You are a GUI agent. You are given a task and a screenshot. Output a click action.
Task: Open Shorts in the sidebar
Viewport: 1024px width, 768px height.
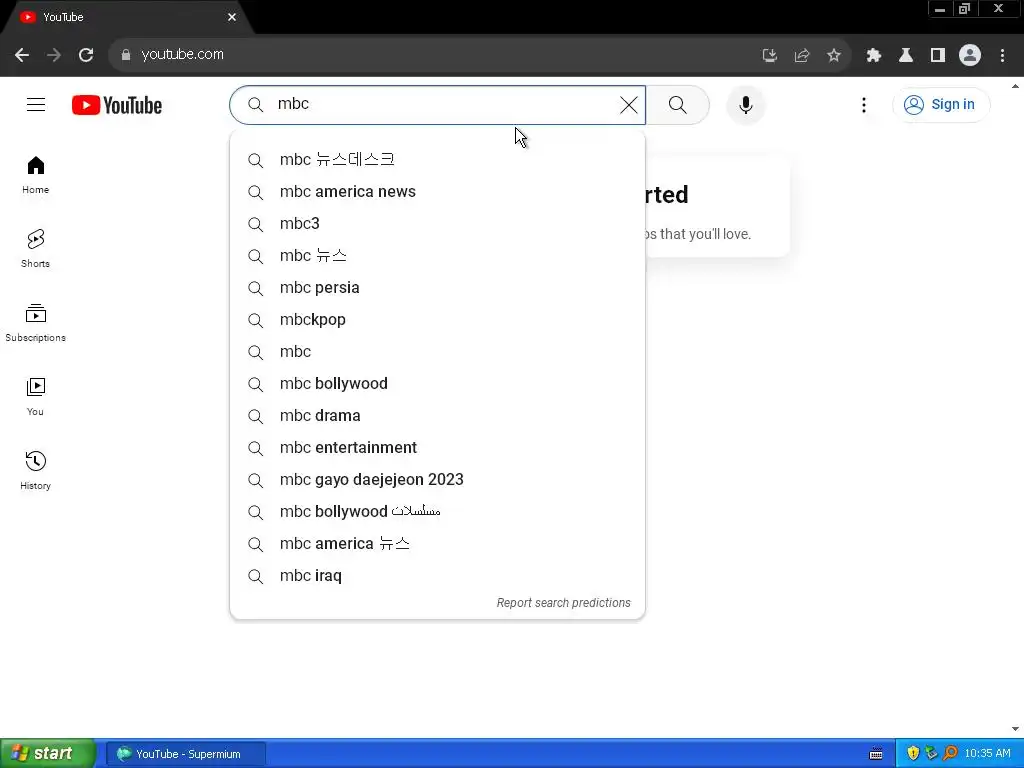pos(35,249)
